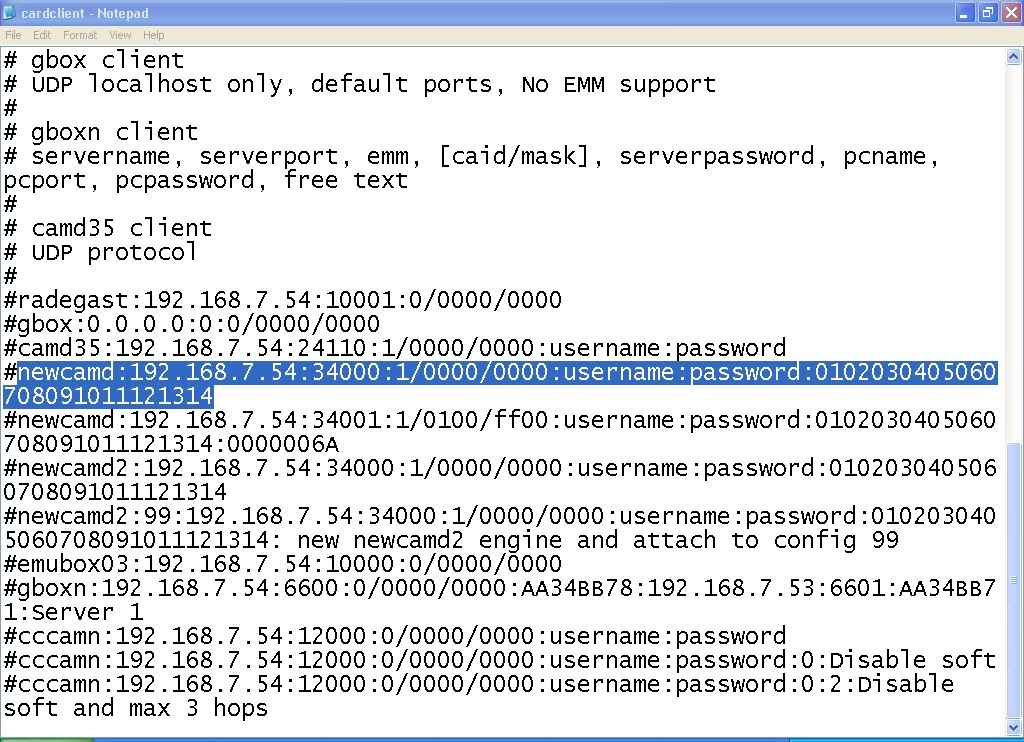Open the File menu
Screen dimensions: 1024x742
point(13,35)
